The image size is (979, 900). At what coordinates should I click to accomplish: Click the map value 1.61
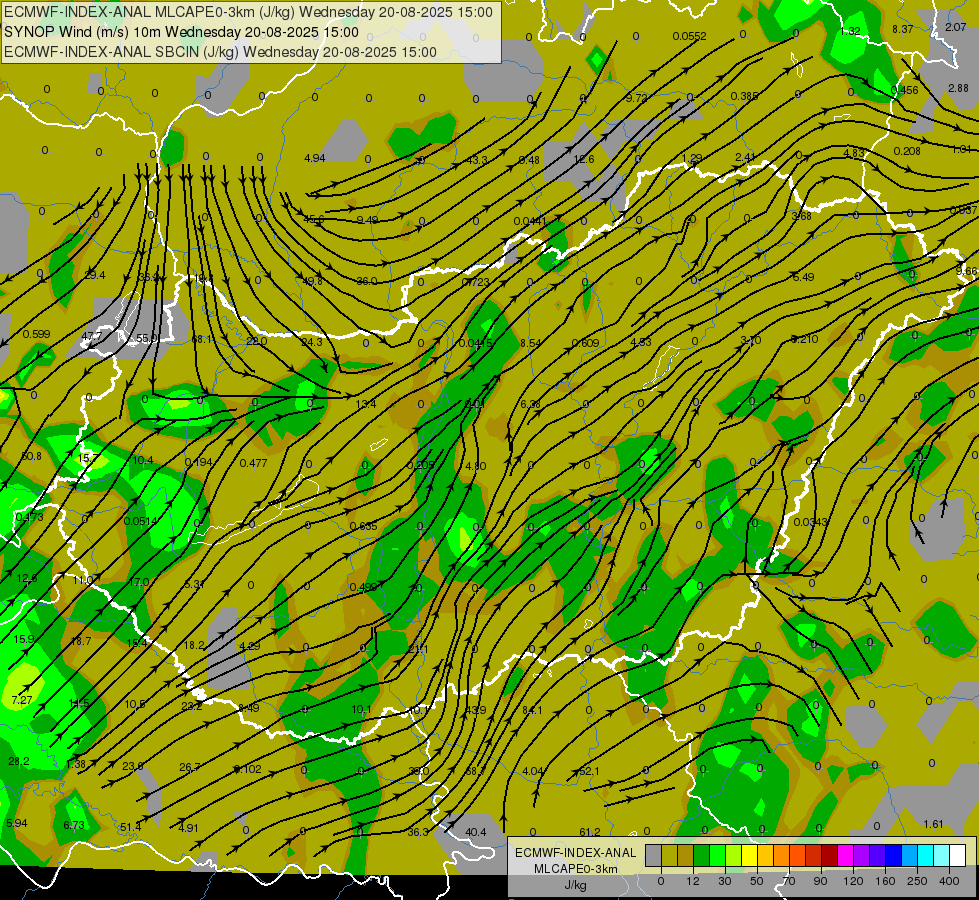click(933, 824)
